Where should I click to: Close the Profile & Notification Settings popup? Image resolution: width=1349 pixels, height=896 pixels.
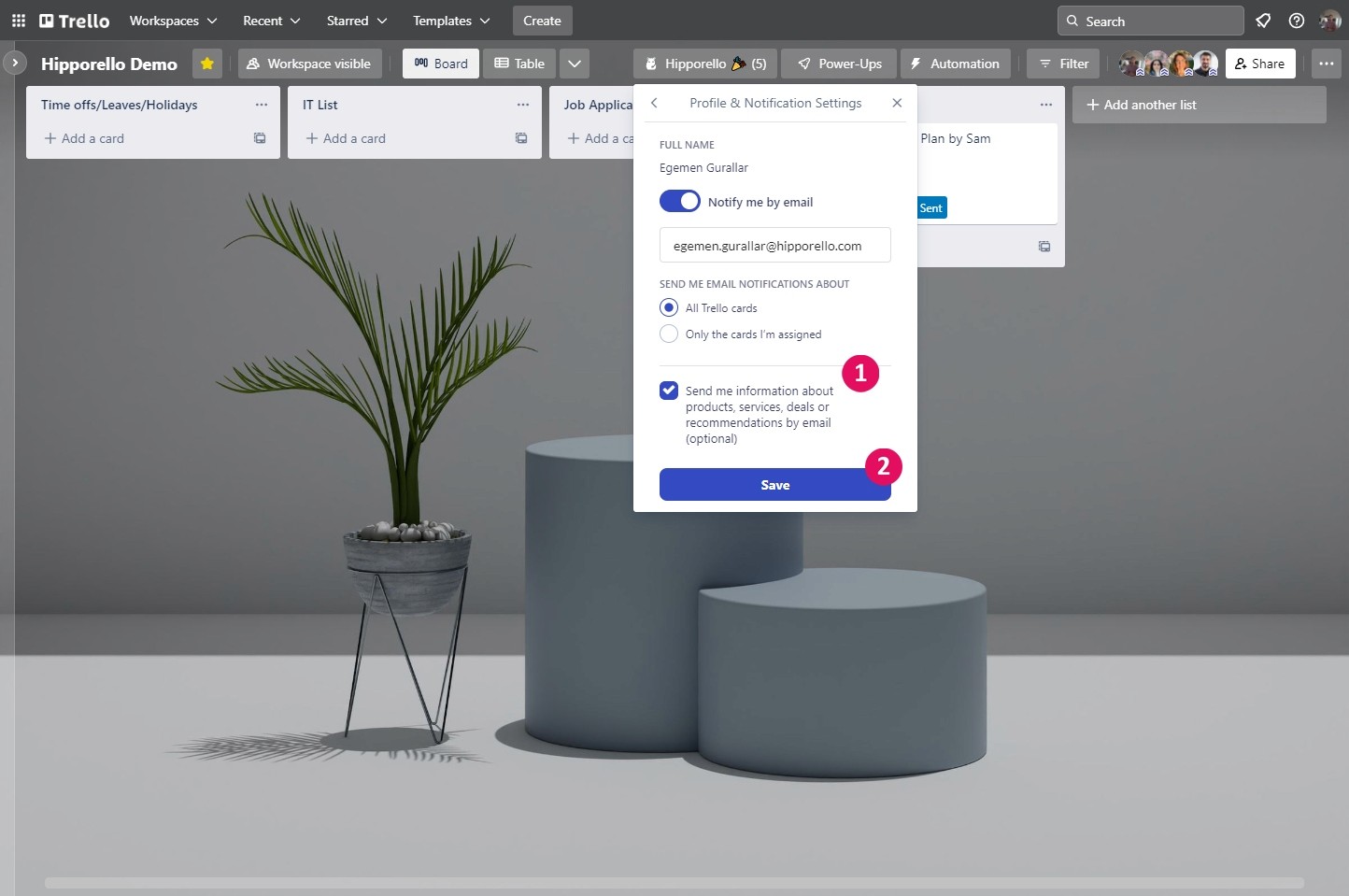[897, 103]
